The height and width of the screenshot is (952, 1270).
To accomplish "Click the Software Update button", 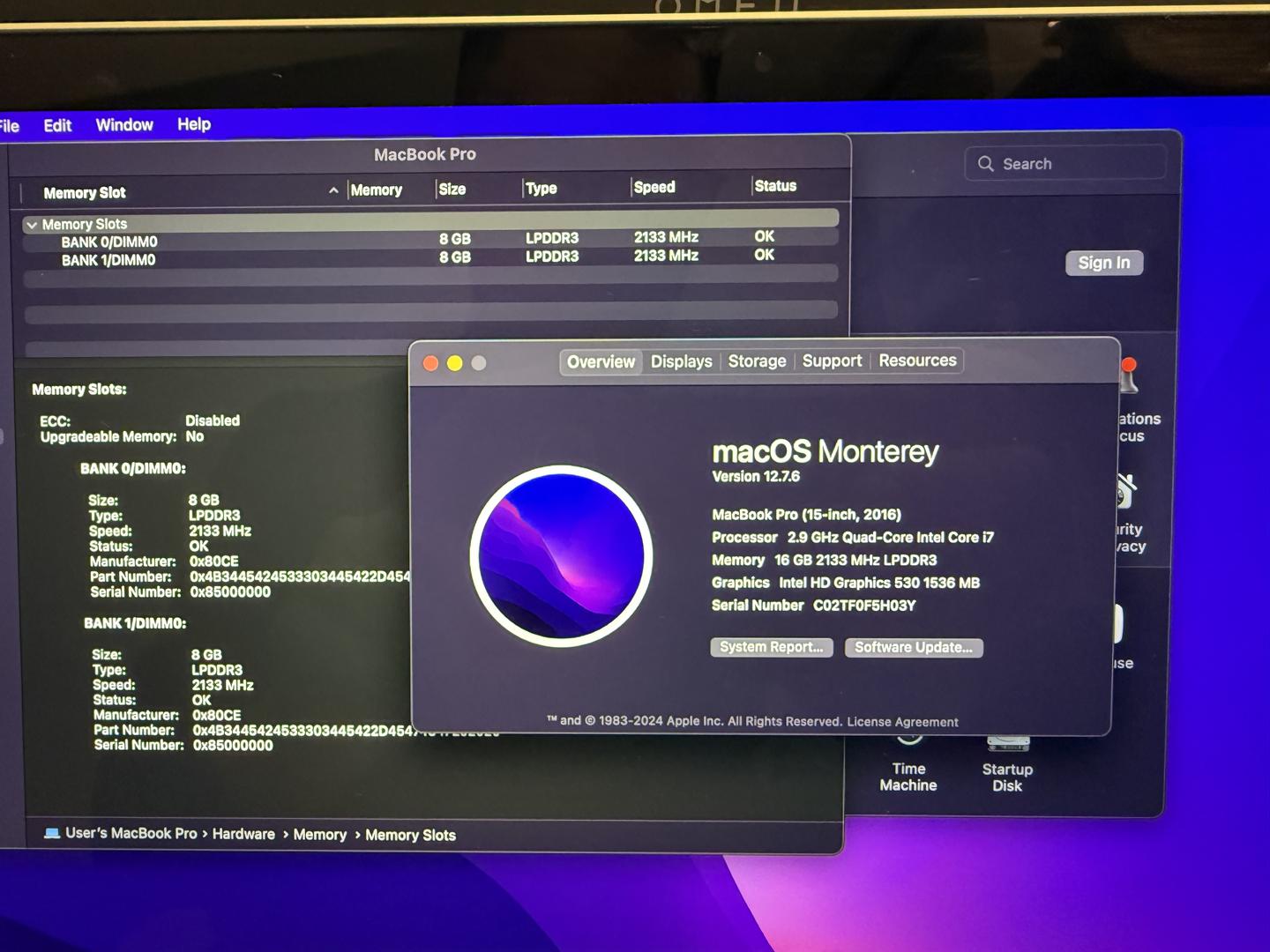I will [x=913, y=647].
